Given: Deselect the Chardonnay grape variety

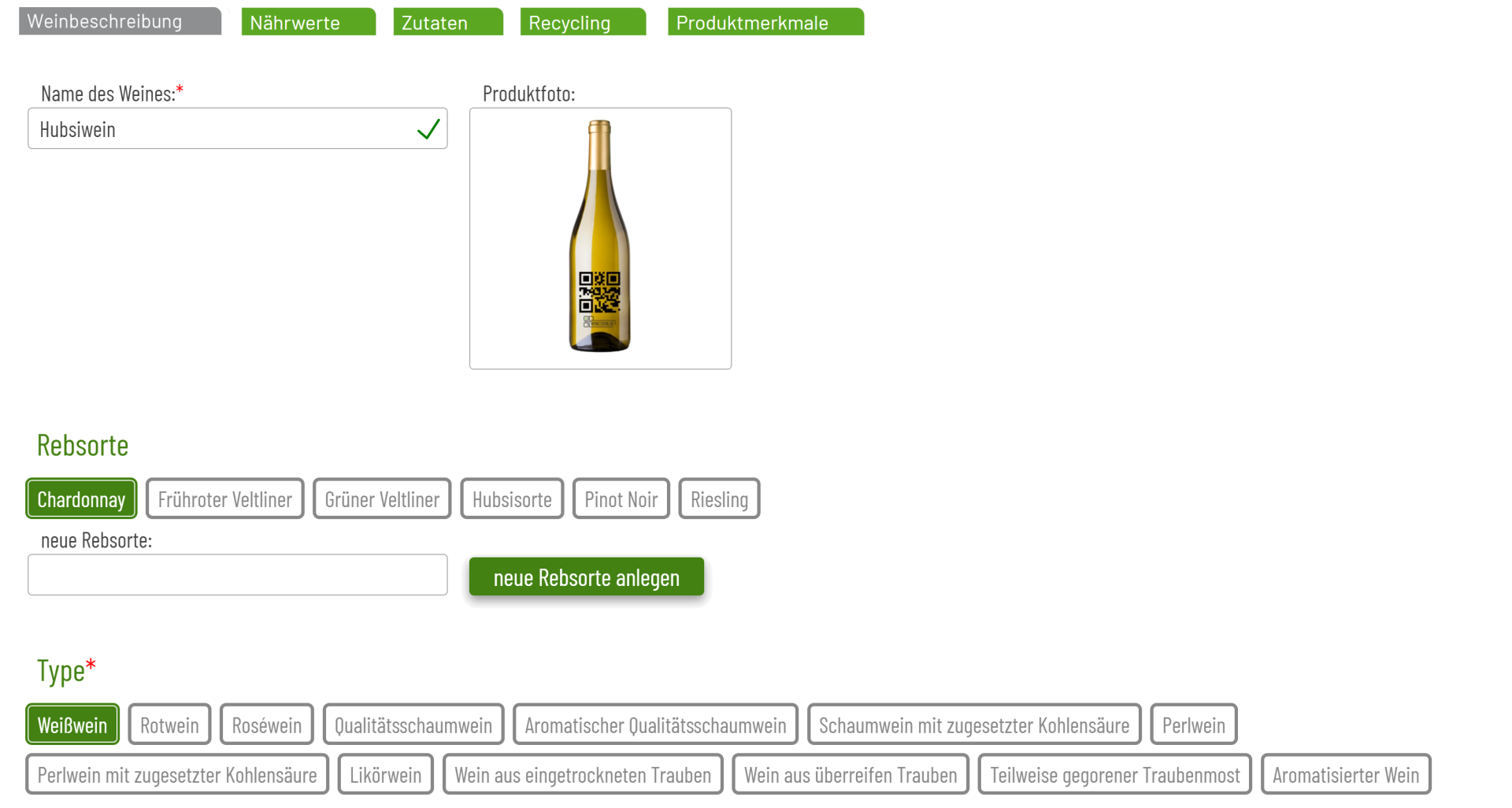Looking at the screenshot, I should pos(81,499).
